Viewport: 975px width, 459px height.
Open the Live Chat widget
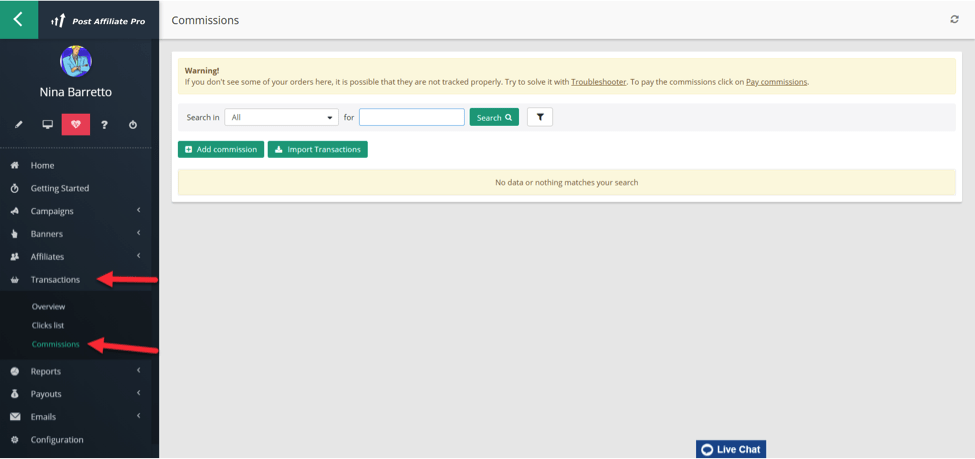pos(731,449)
